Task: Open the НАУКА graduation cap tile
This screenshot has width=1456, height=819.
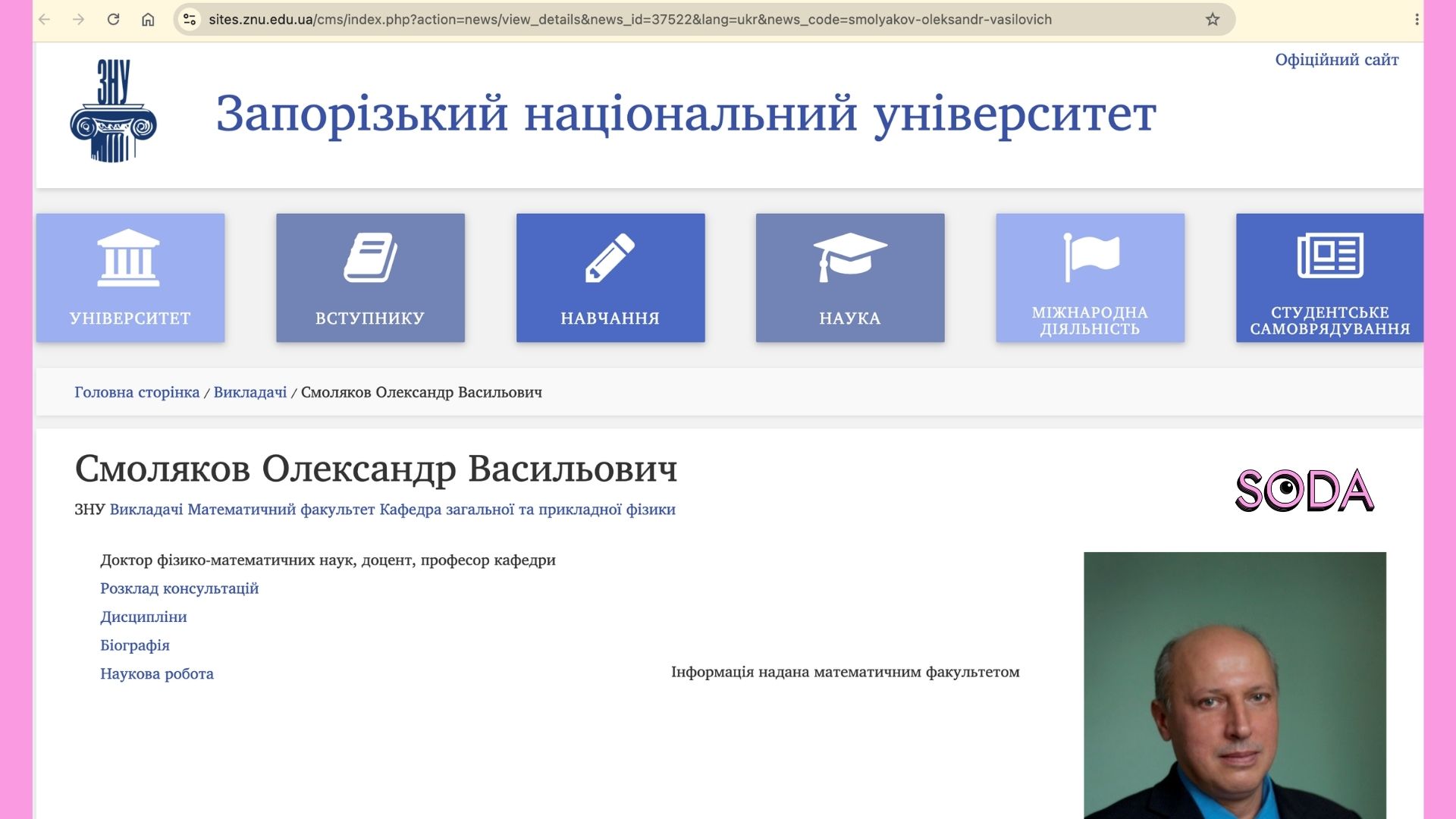Action: pos(850,278)
